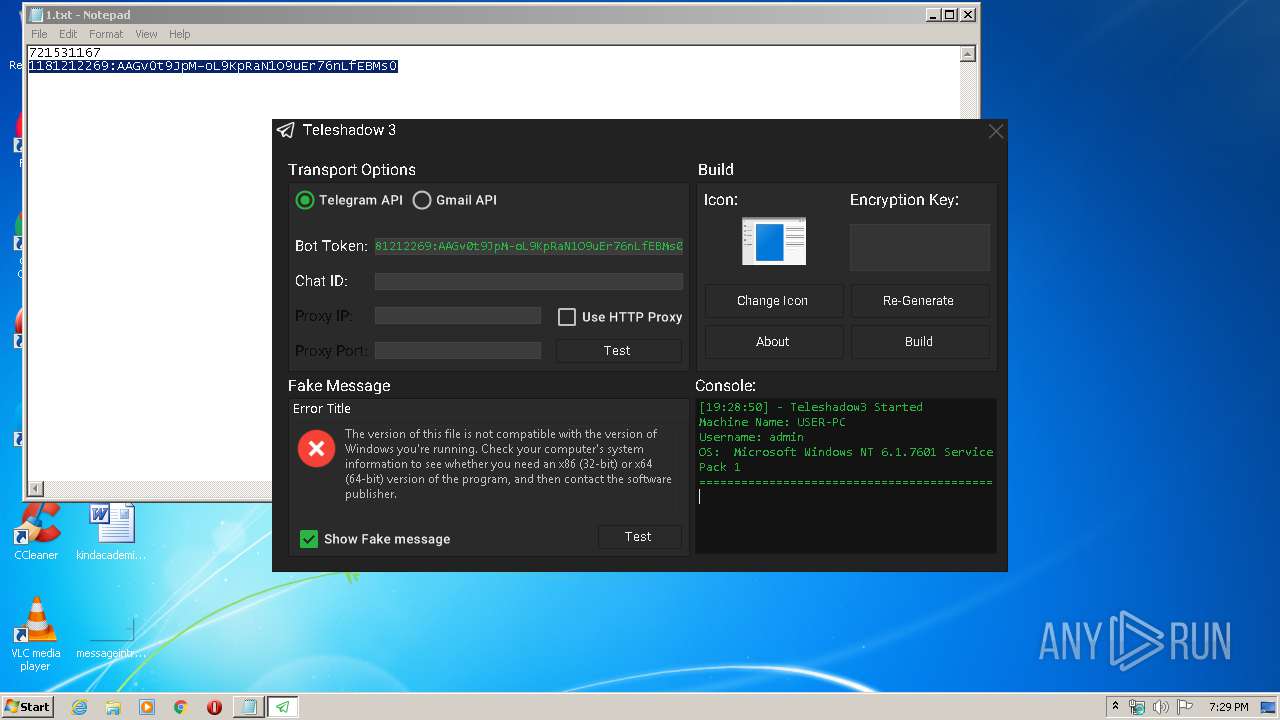Open Opera browser from the taskbar
This screenshot has width=1280, height=720.
[x=214, y=707]
